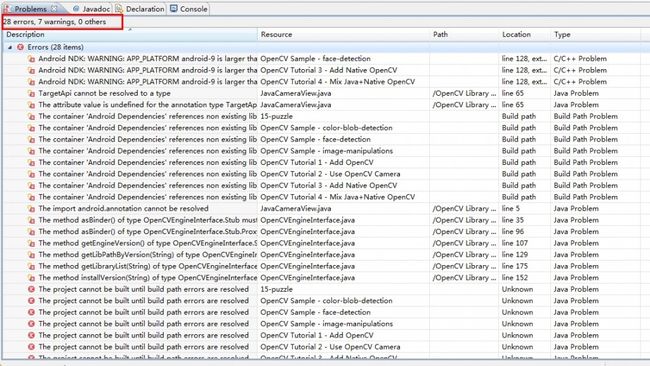Click error icon on installVersion(String) row

tap(31, 278)
